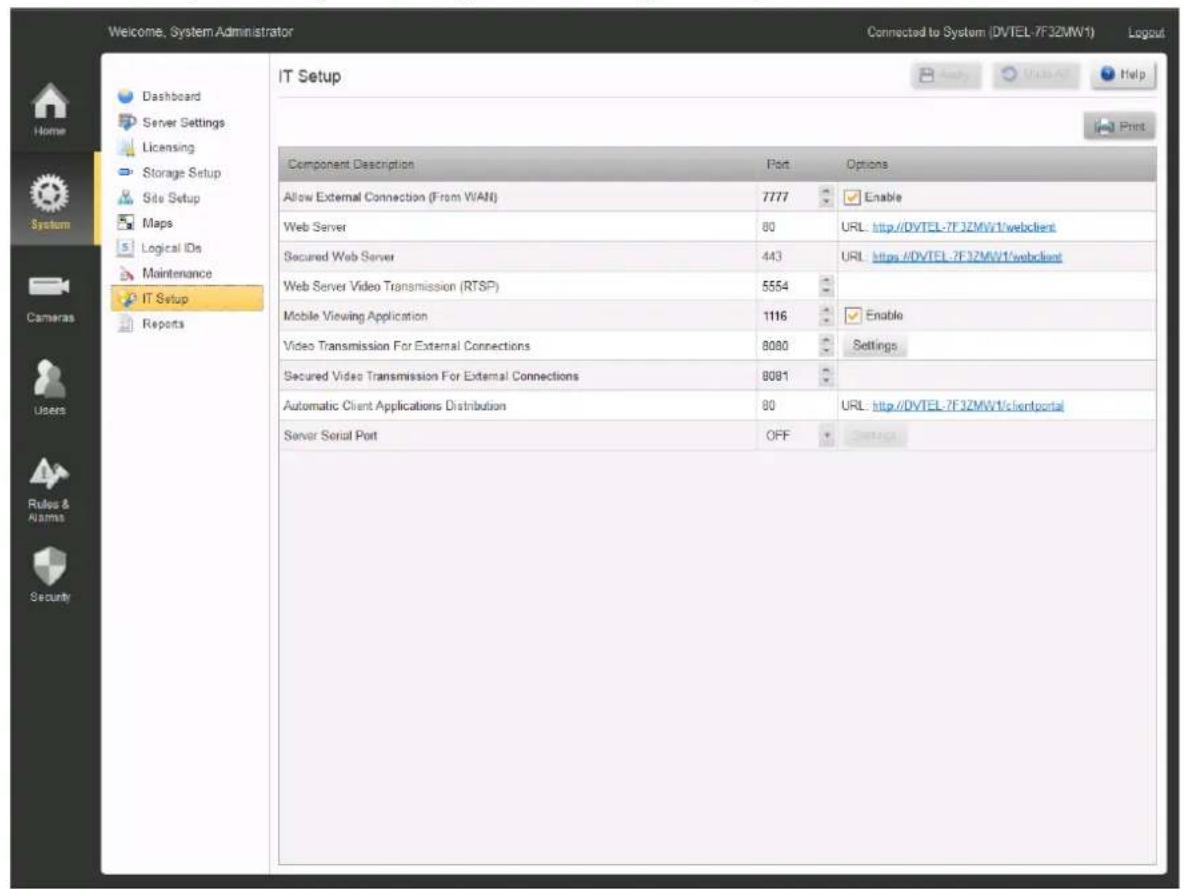This screenshot has height=889, width=1184.
Task: Open the Home section icon
Action: pos(49,102)
